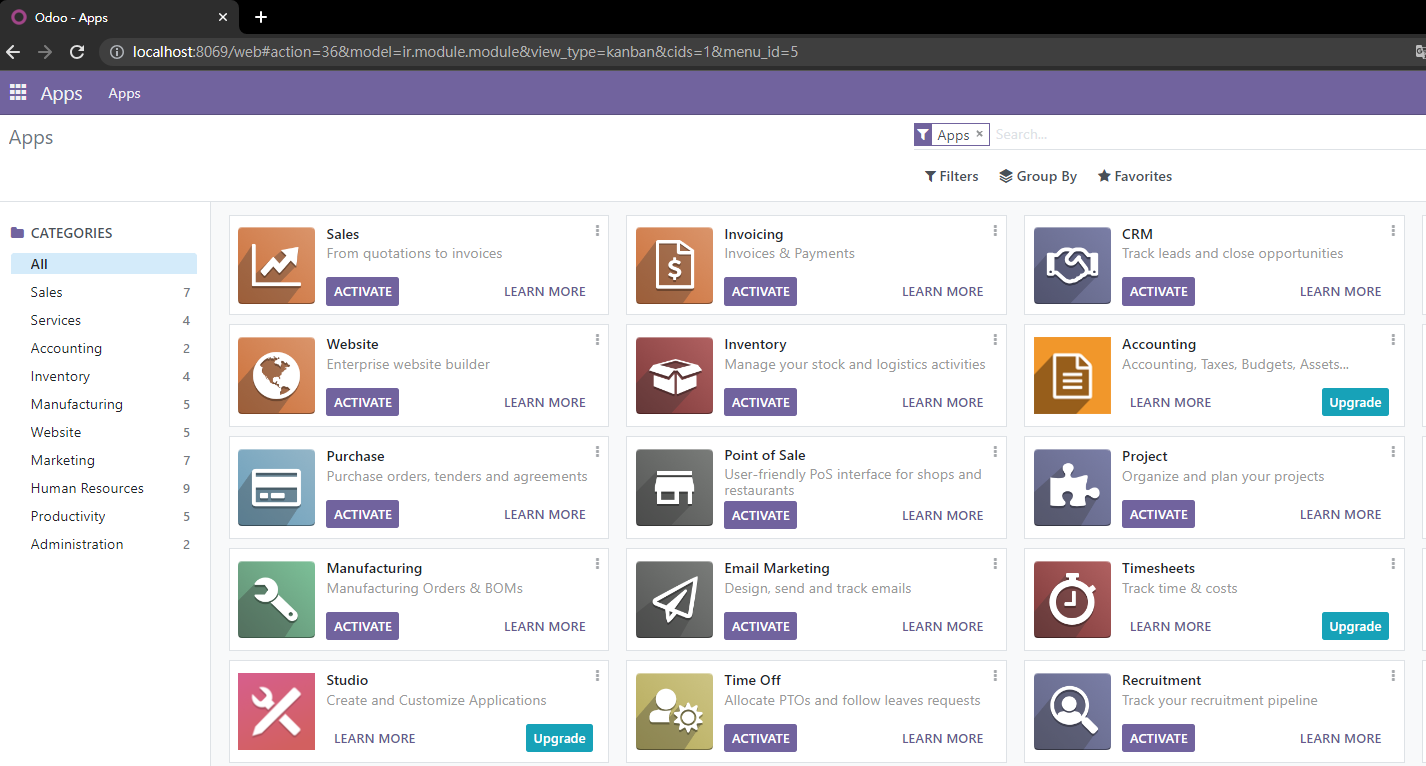Image resolution: width=1426 pixels, height=766 pixels.
Task: Open Learn More for Invoicing
Action: point(943,291)
